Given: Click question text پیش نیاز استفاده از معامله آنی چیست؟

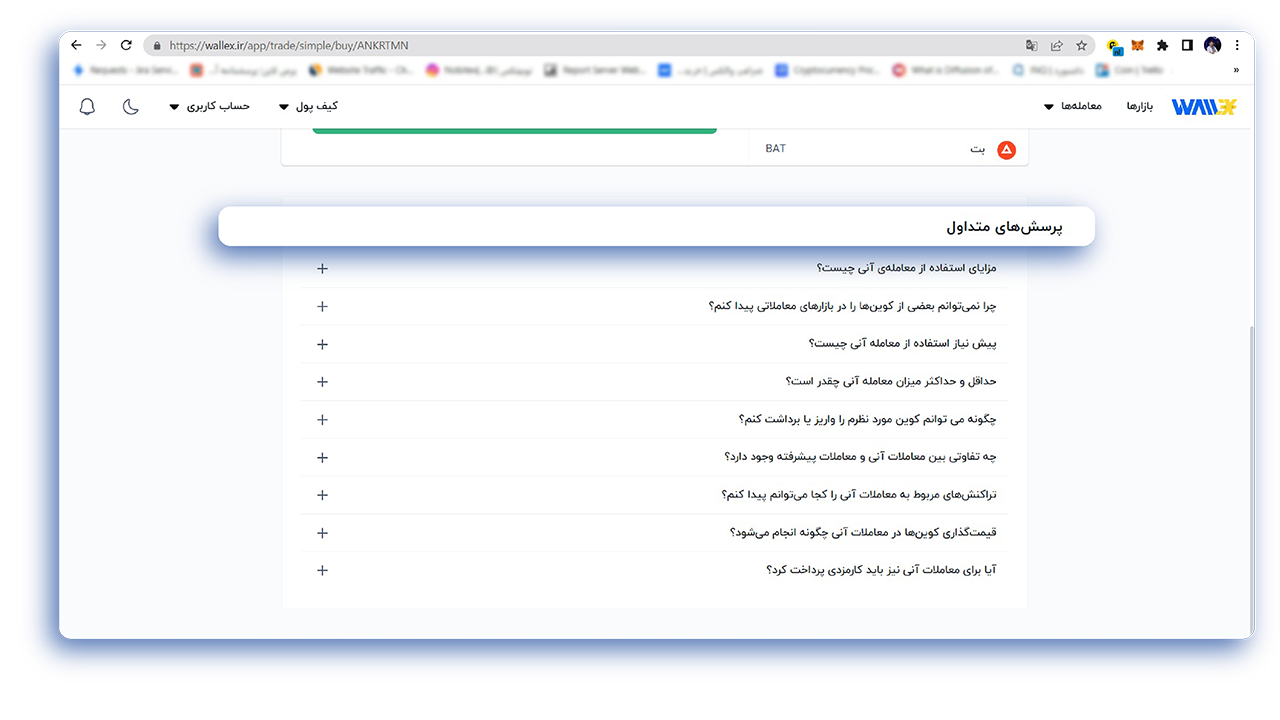Looking at the screenshot, I should (903, 344).
